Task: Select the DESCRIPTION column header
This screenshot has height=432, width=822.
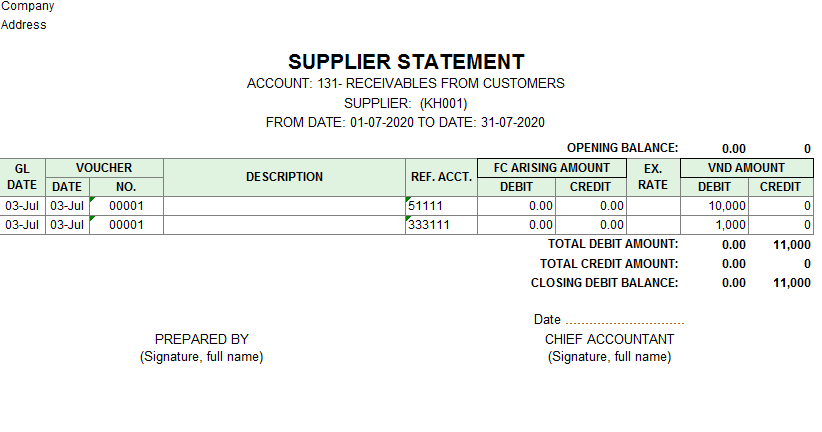Action: (284, 177)
